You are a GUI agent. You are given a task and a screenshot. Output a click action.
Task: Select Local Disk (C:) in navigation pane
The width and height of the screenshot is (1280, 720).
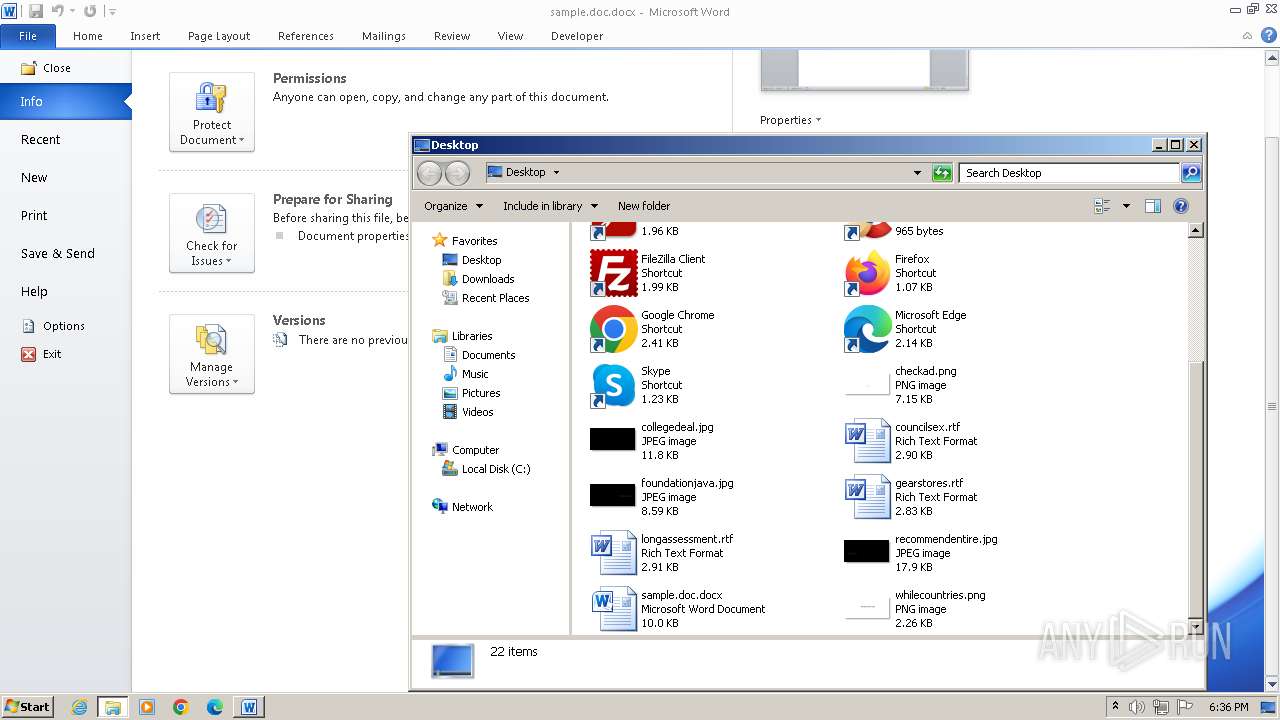pyautogui.click(x=486, y=469)
